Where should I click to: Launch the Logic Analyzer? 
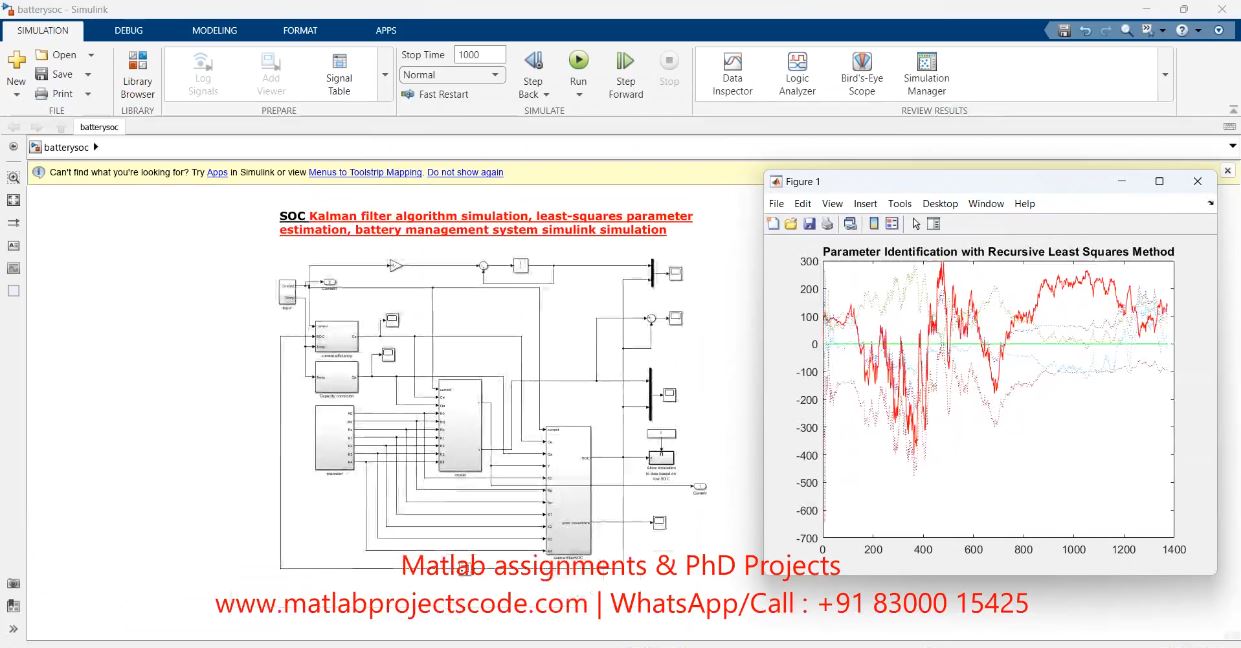[797, 74]
